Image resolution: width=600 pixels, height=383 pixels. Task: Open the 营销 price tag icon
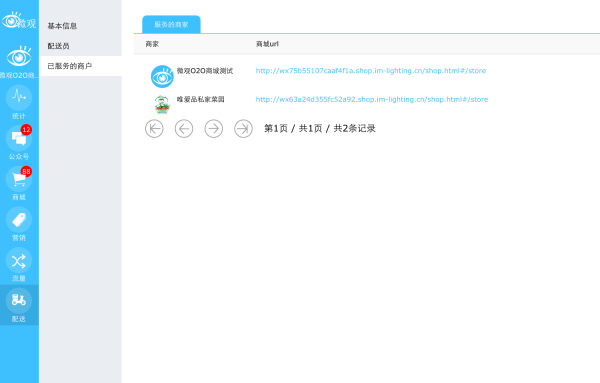(19, 220)
